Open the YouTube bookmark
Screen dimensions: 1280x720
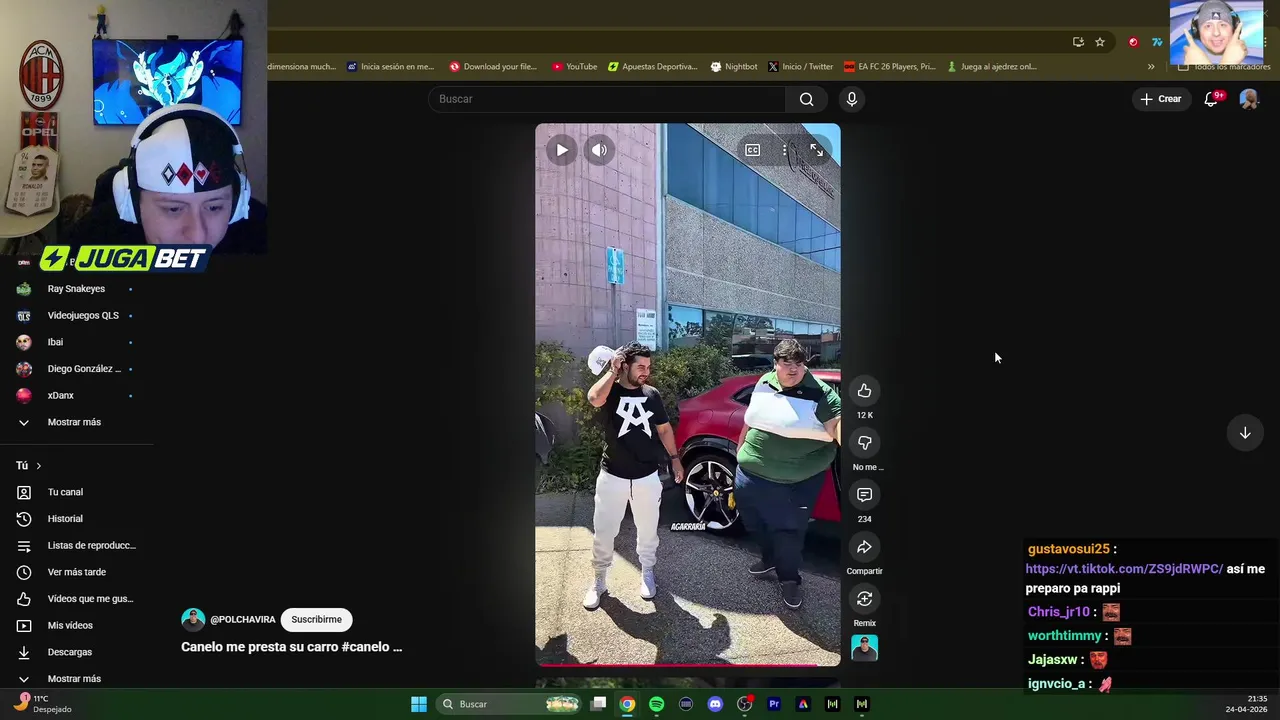pos(574,67)
